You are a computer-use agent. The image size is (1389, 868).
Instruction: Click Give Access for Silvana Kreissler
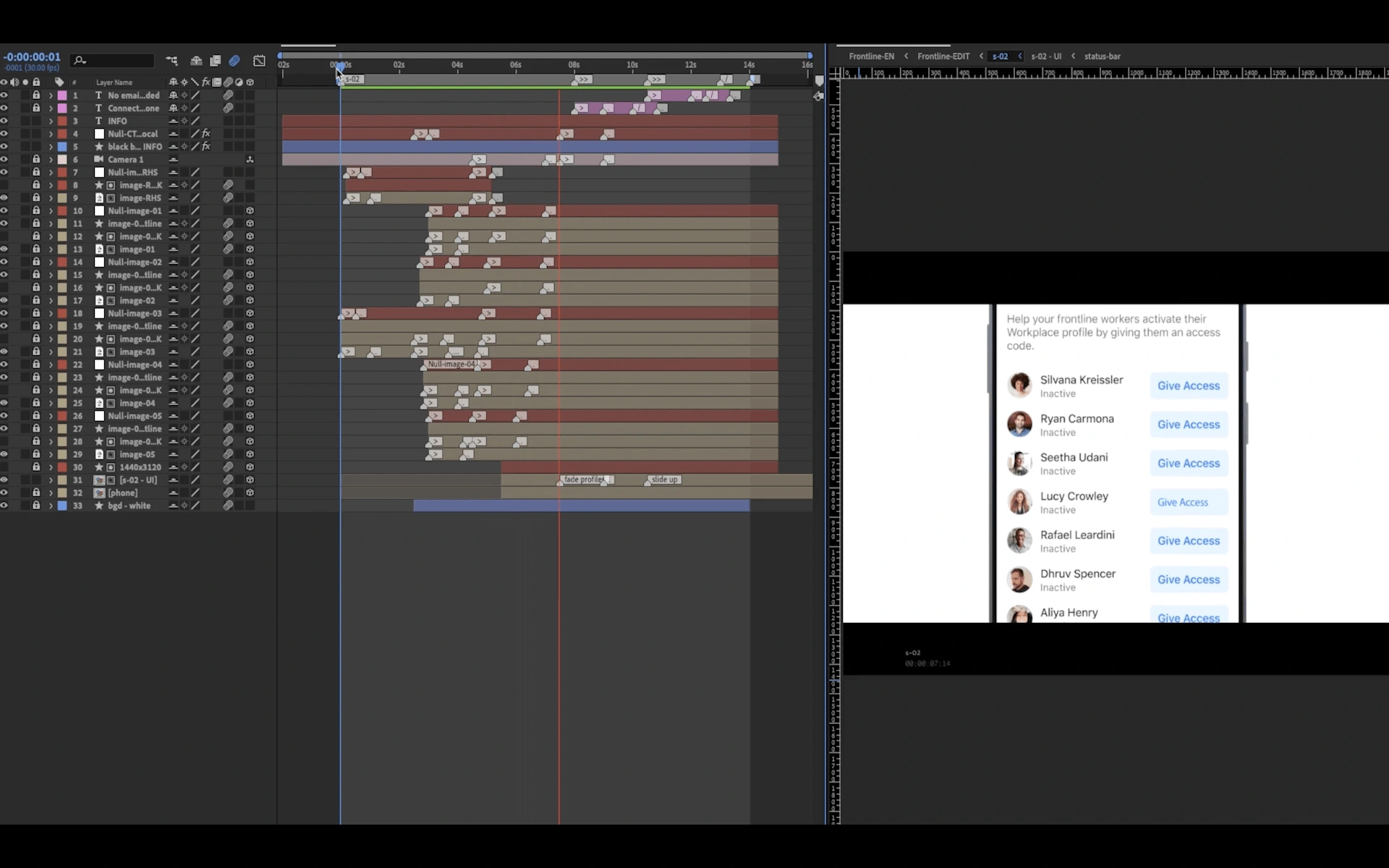[1189, 386]
